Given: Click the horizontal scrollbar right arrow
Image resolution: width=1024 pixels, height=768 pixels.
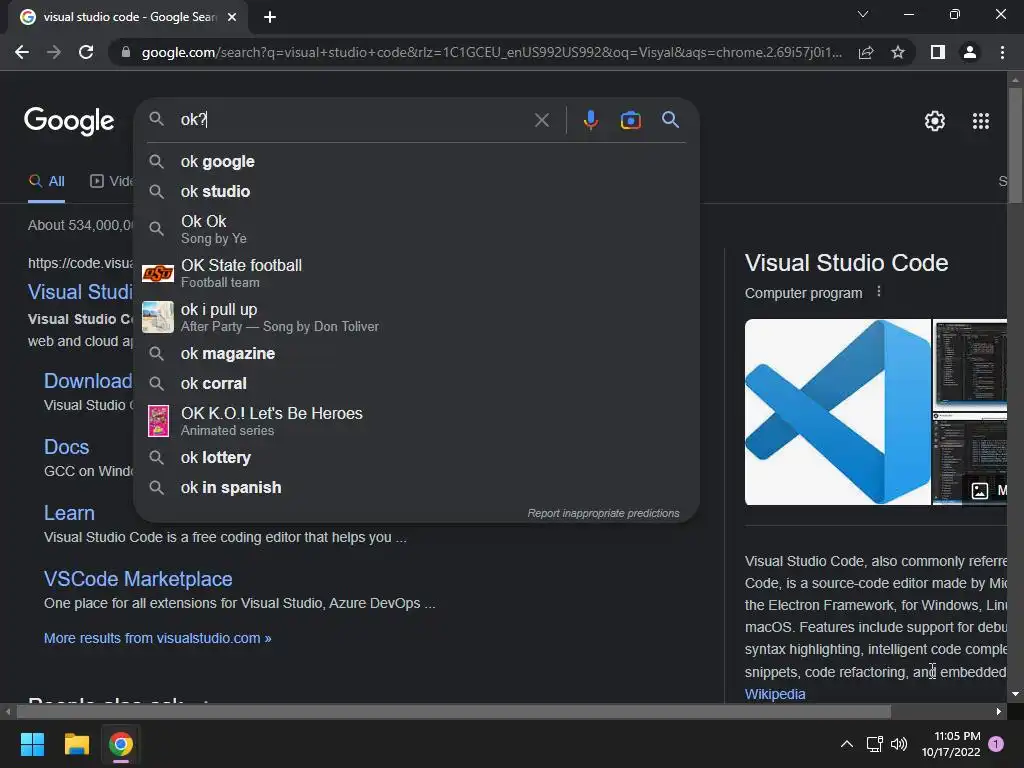Looking at the screenshot, I should point(999,711).
